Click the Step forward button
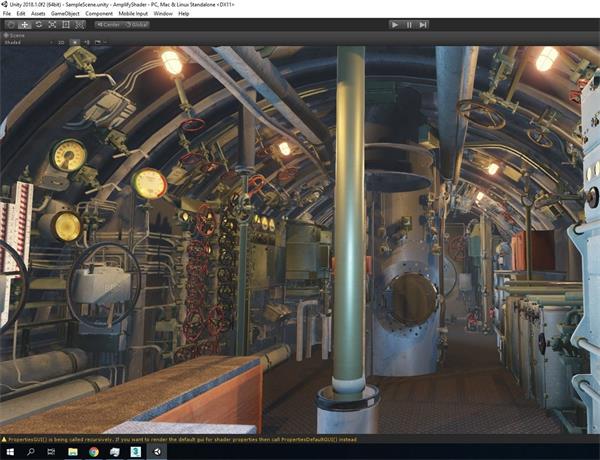Viewport: 600px width, 460px height. point(425,24)
